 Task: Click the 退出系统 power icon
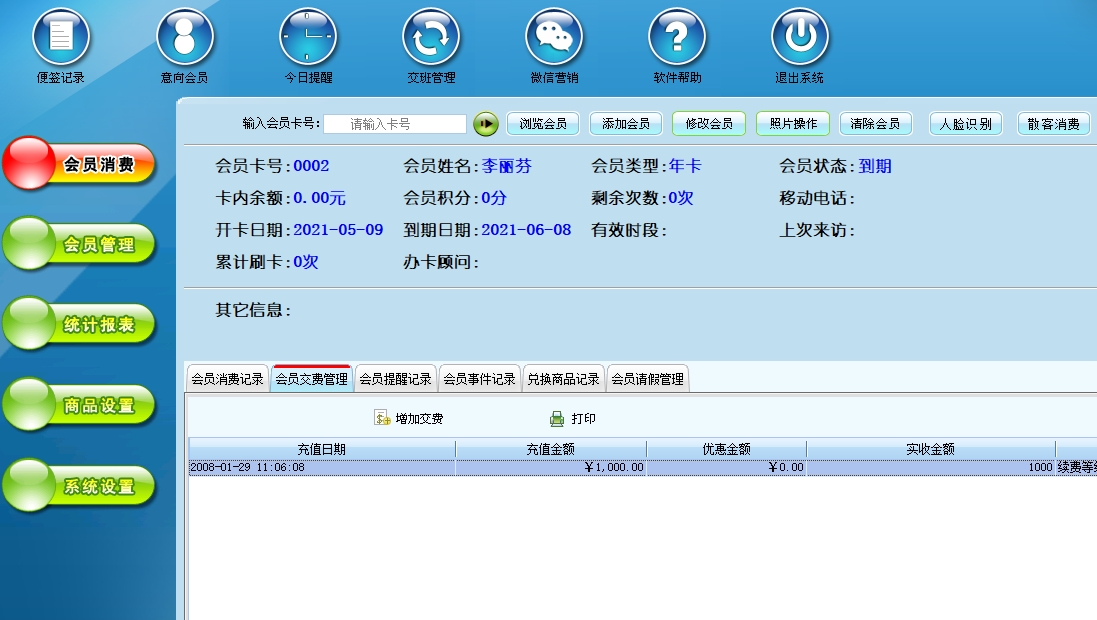(799, 37)
